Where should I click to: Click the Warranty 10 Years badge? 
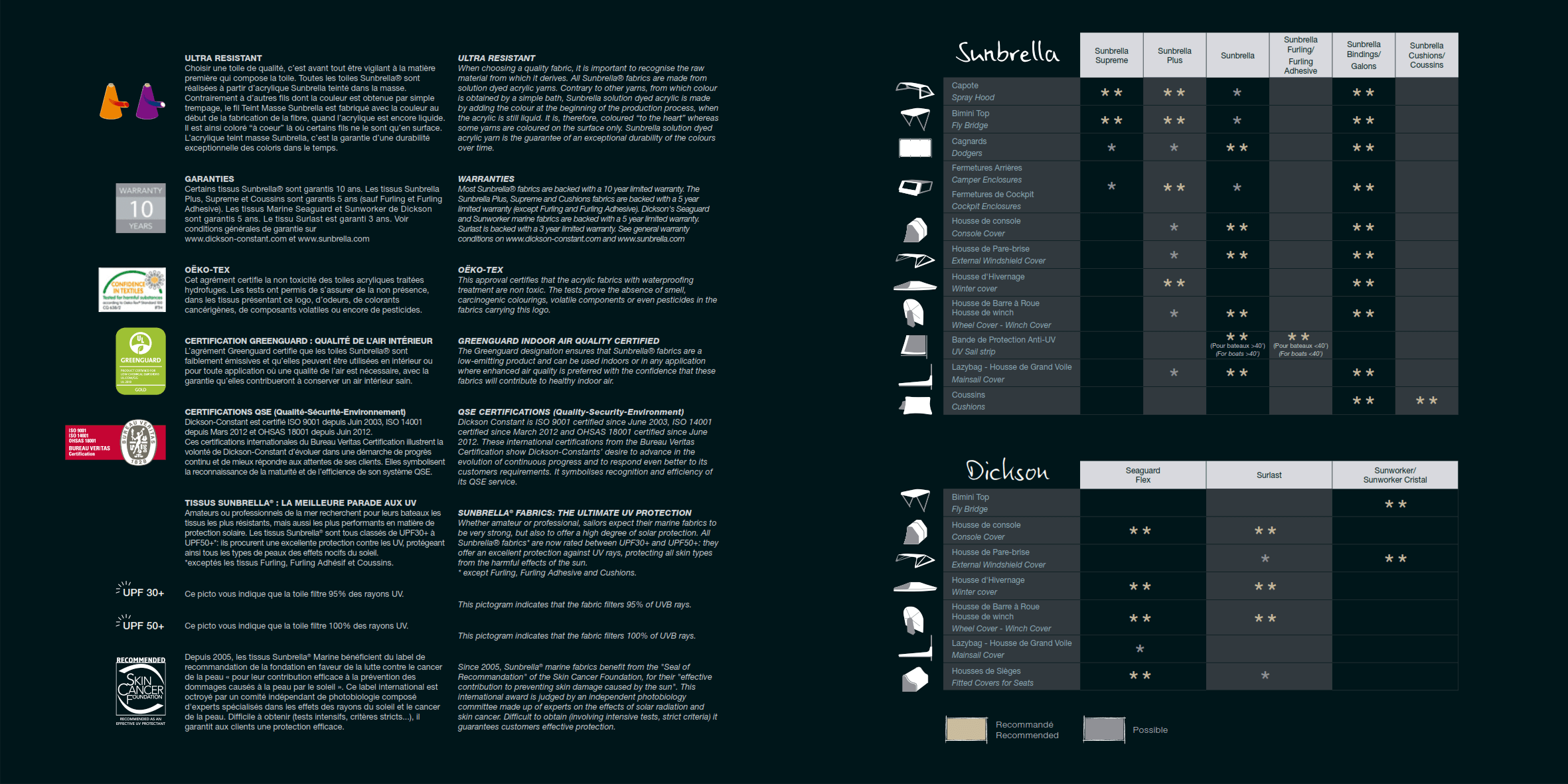141,208
